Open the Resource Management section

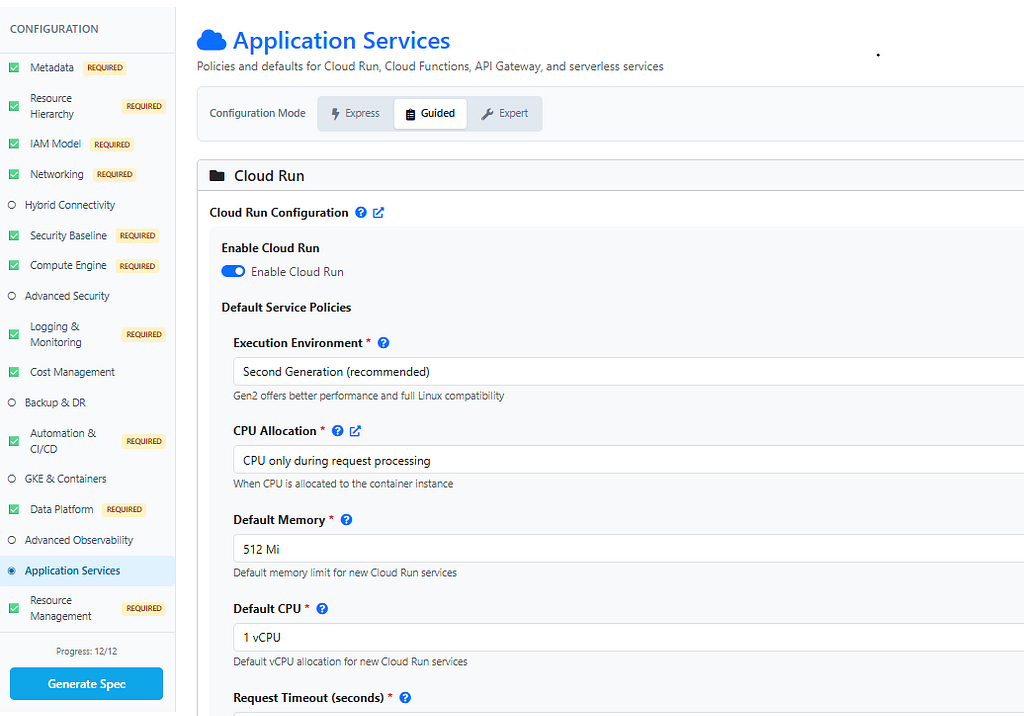[88, 608]
